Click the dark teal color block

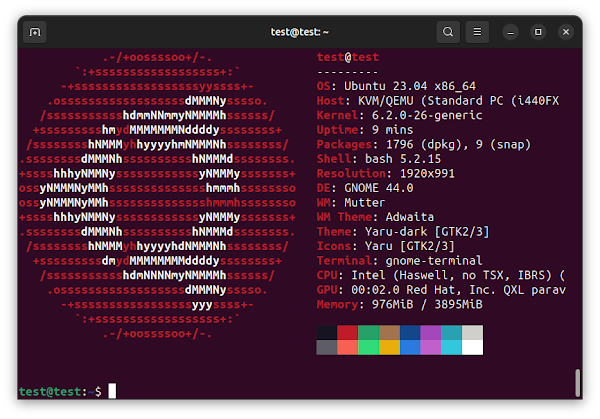(452, 333)
